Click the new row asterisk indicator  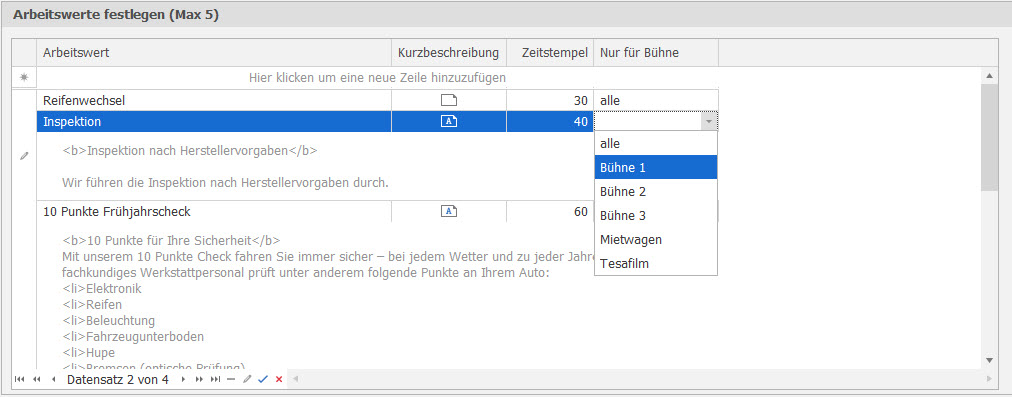click(x=25, y=77)
